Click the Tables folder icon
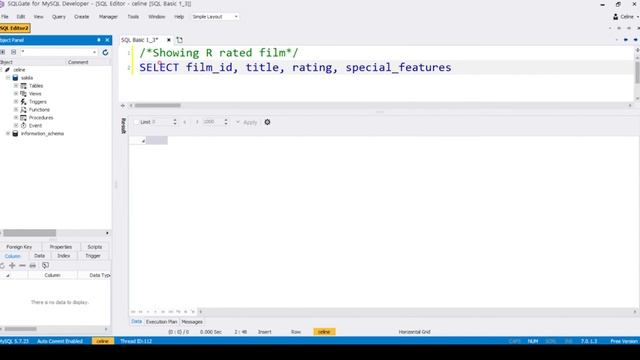 [23, 86]
